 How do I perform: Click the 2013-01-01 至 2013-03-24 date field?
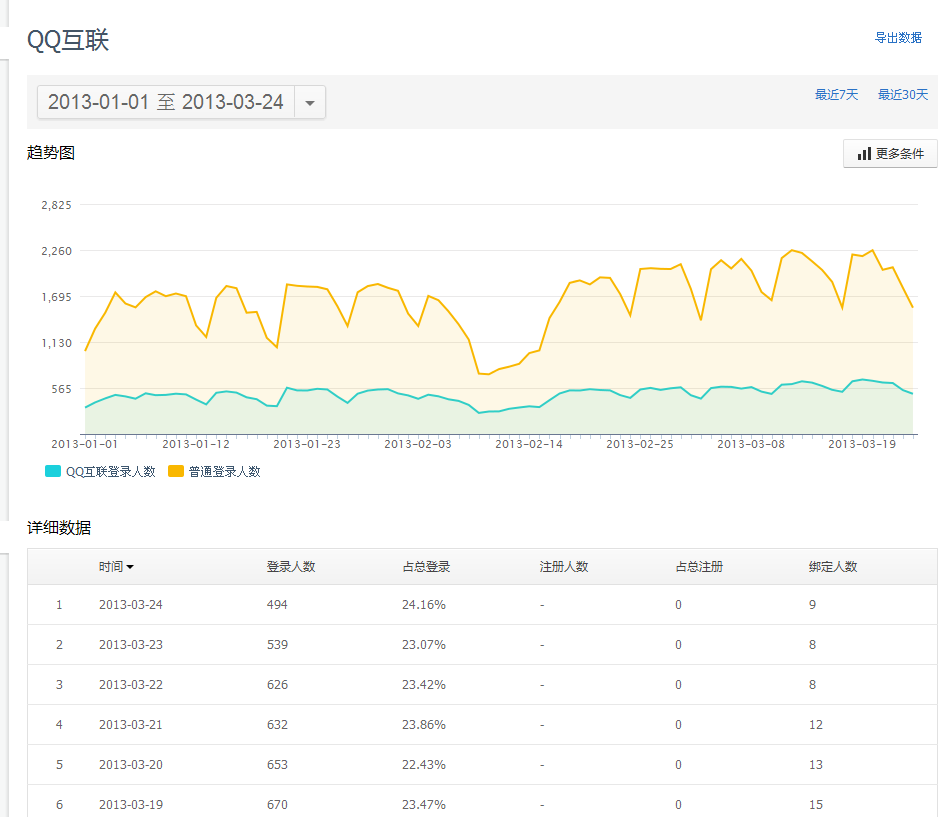click(166, 103)
